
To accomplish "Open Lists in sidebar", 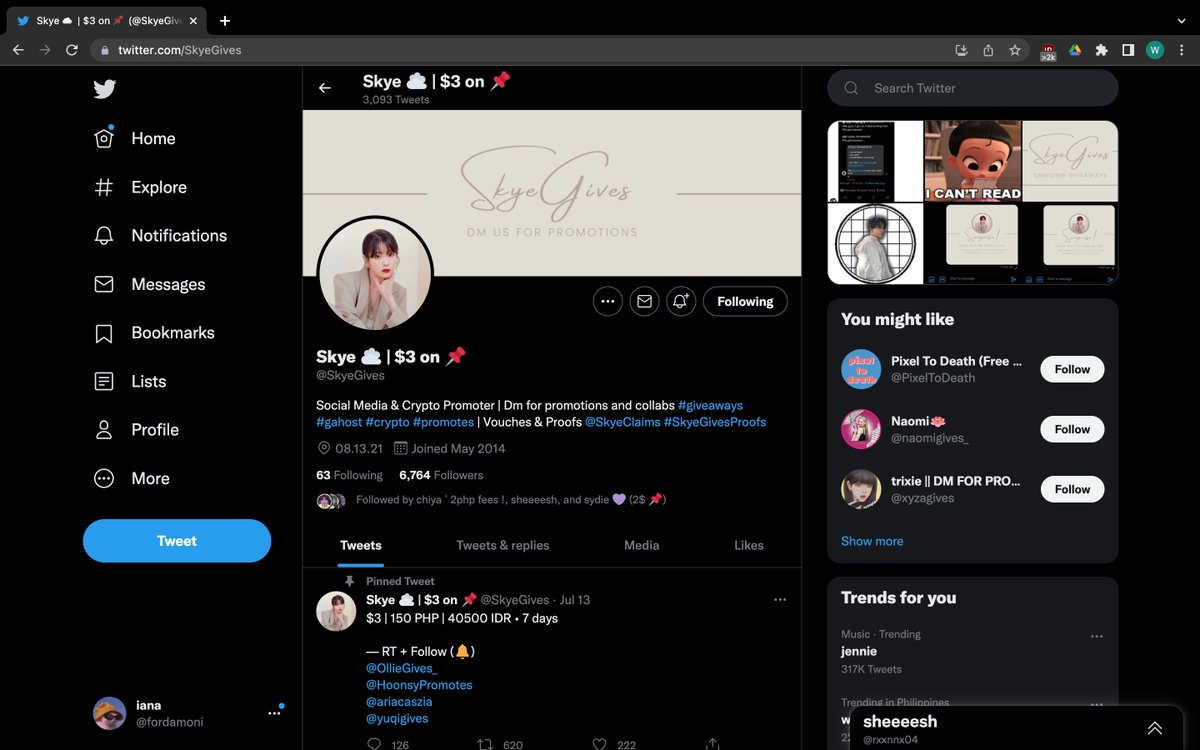I will [x=130, y=381].
